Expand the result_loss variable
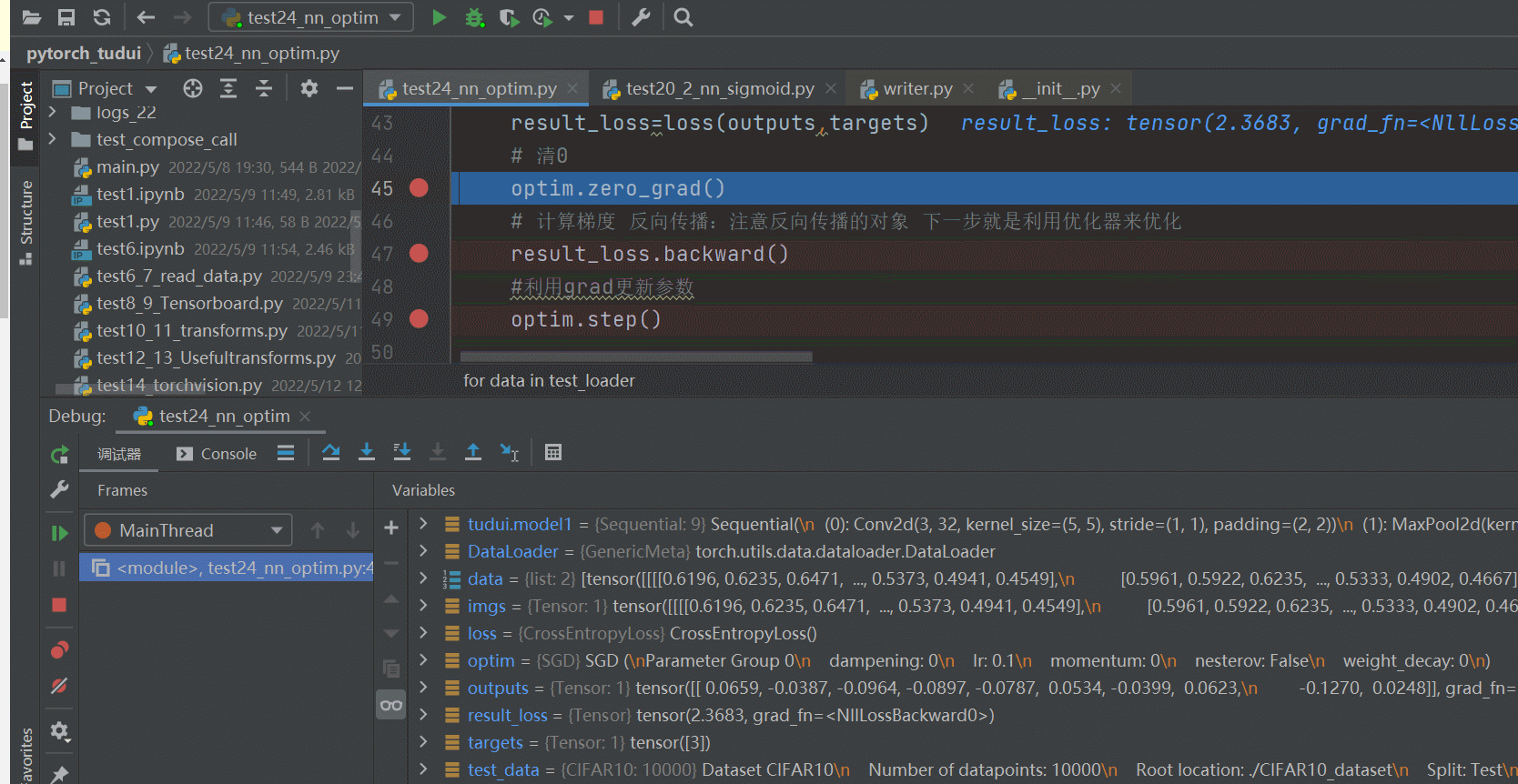 click(x=423, y=715)
